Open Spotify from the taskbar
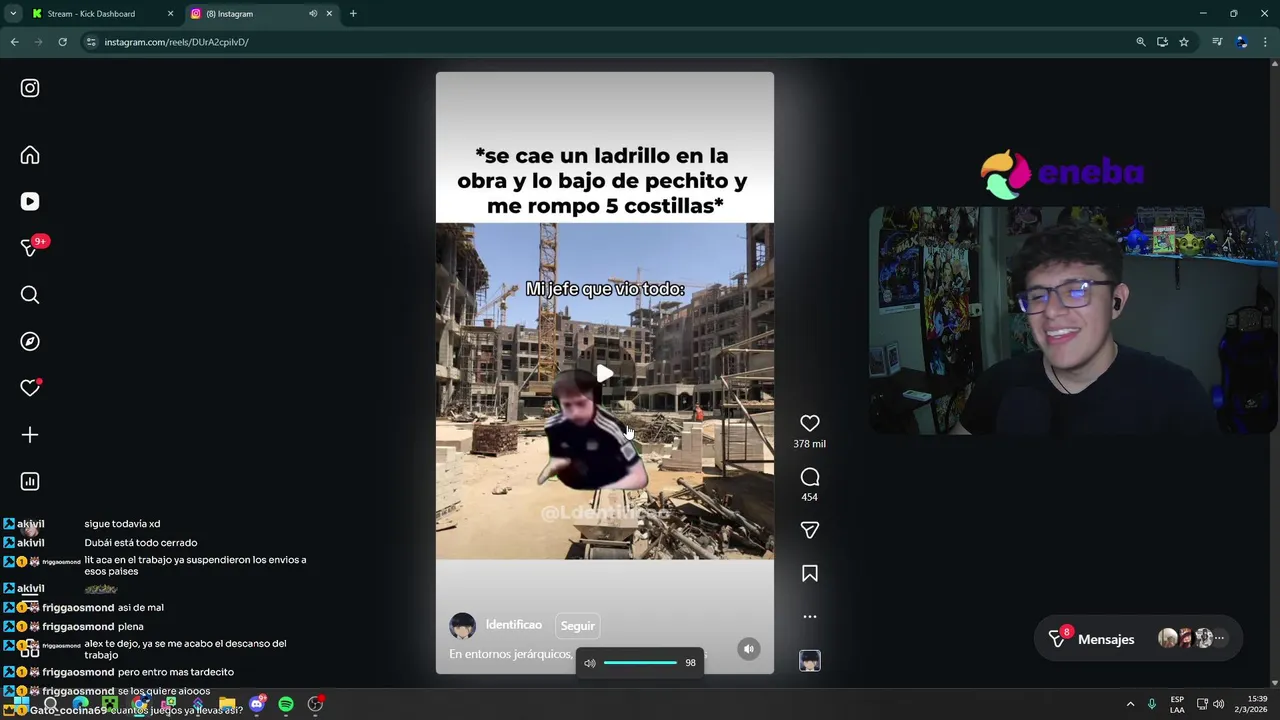 point(286,704)
